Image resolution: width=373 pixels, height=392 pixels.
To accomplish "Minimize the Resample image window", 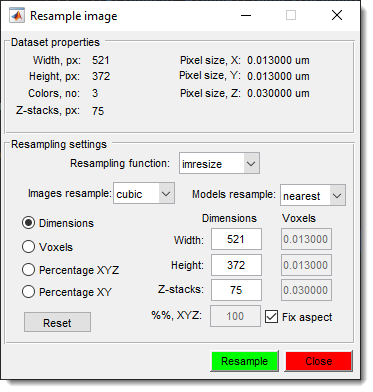I will (246, 15).
